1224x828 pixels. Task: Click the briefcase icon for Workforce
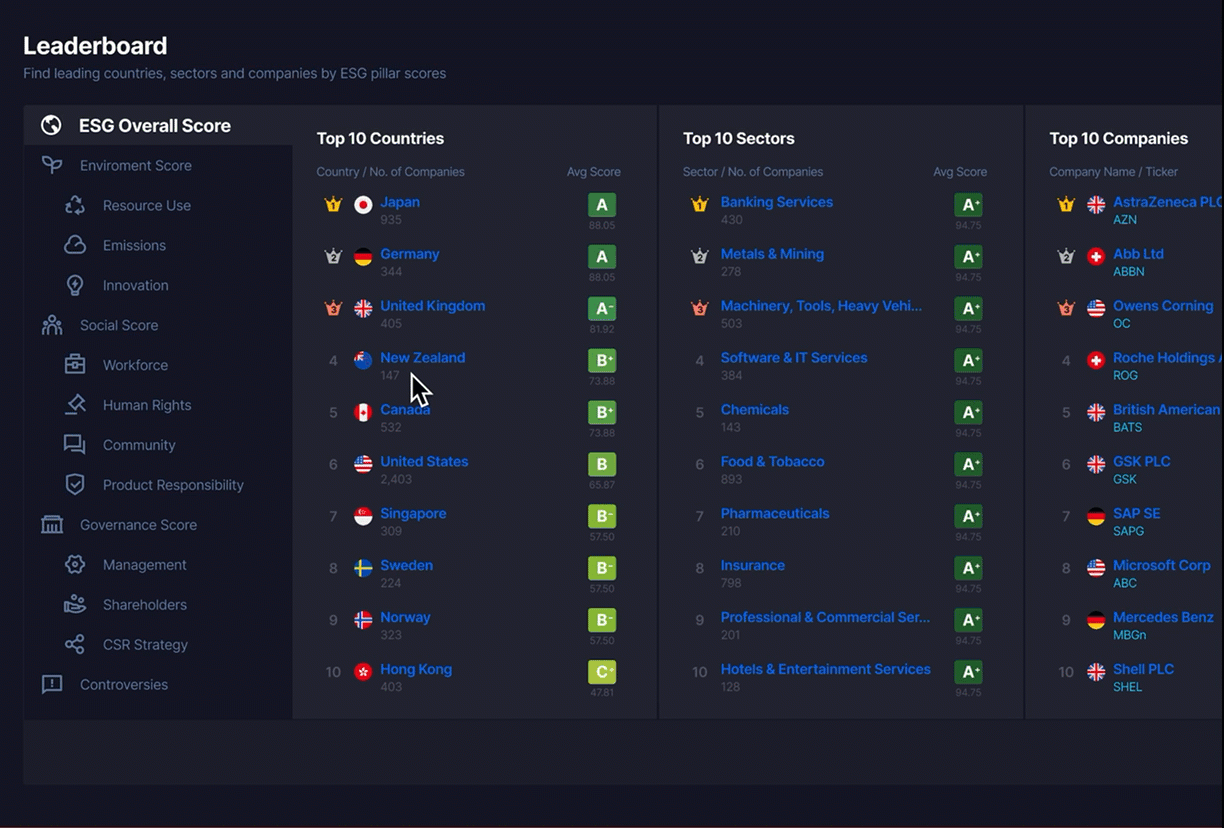click(x=75, y=365)
